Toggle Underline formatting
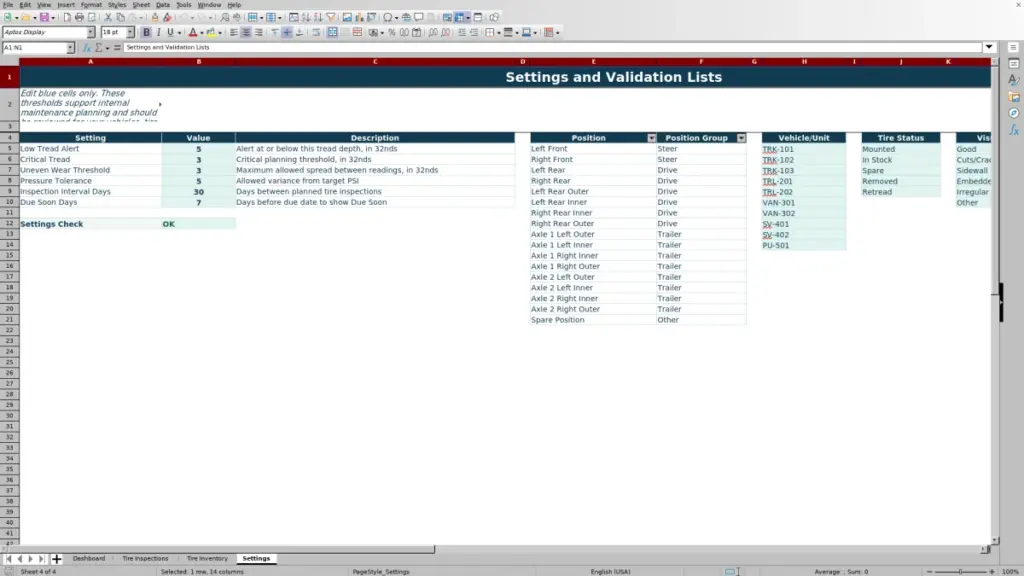 click(x=170, y=32)
